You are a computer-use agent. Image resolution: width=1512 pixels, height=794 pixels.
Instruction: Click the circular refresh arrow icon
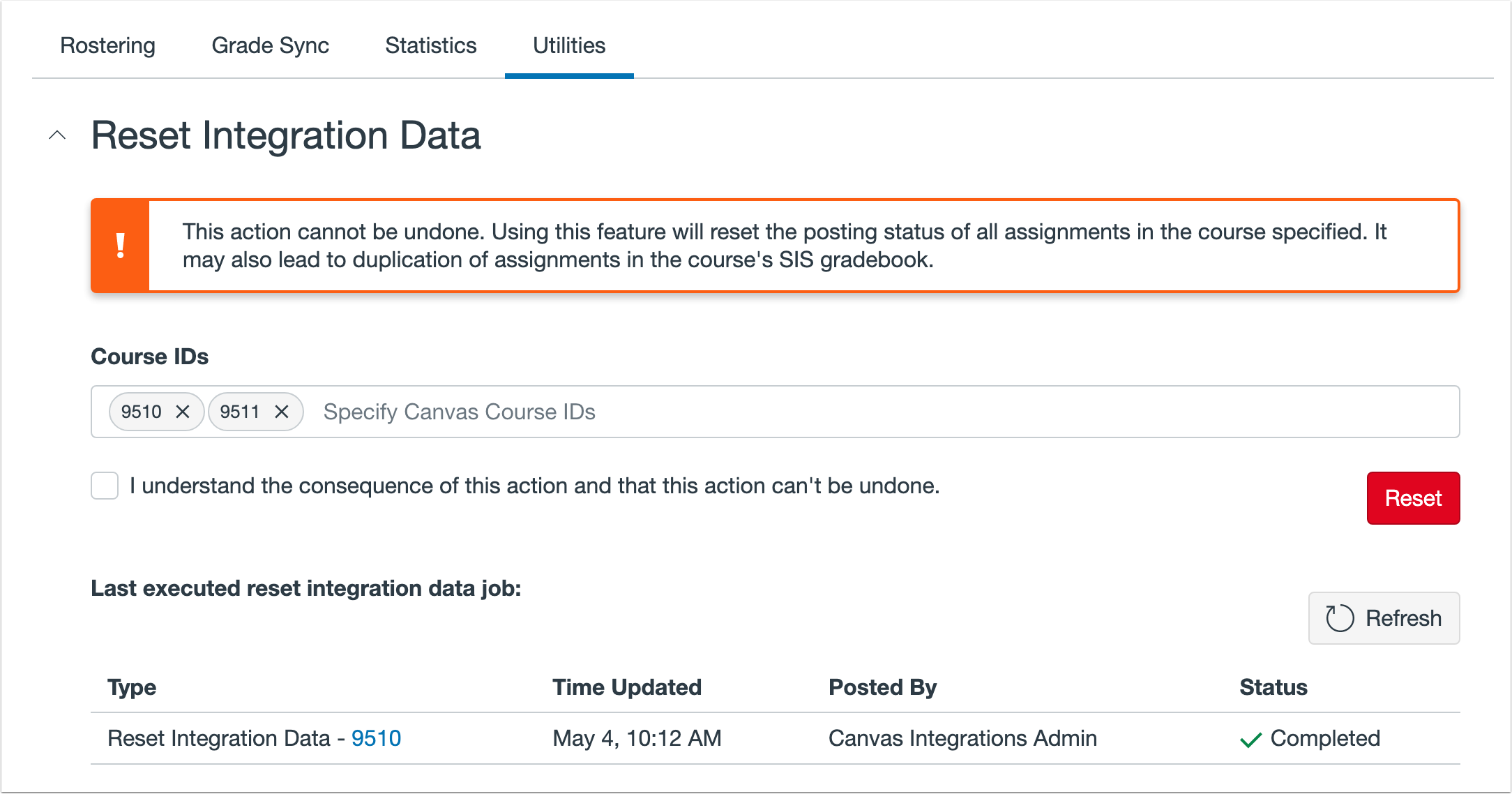1339,618
